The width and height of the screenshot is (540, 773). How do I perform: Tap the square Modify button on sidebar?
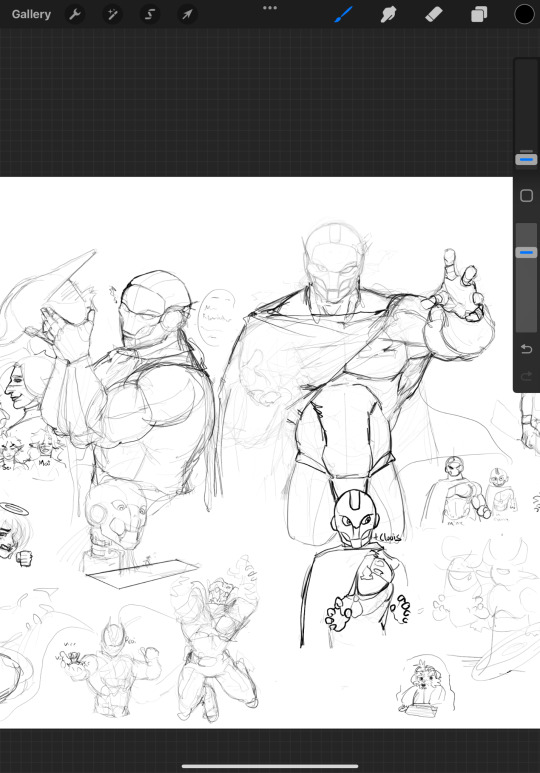coord(526,196)
